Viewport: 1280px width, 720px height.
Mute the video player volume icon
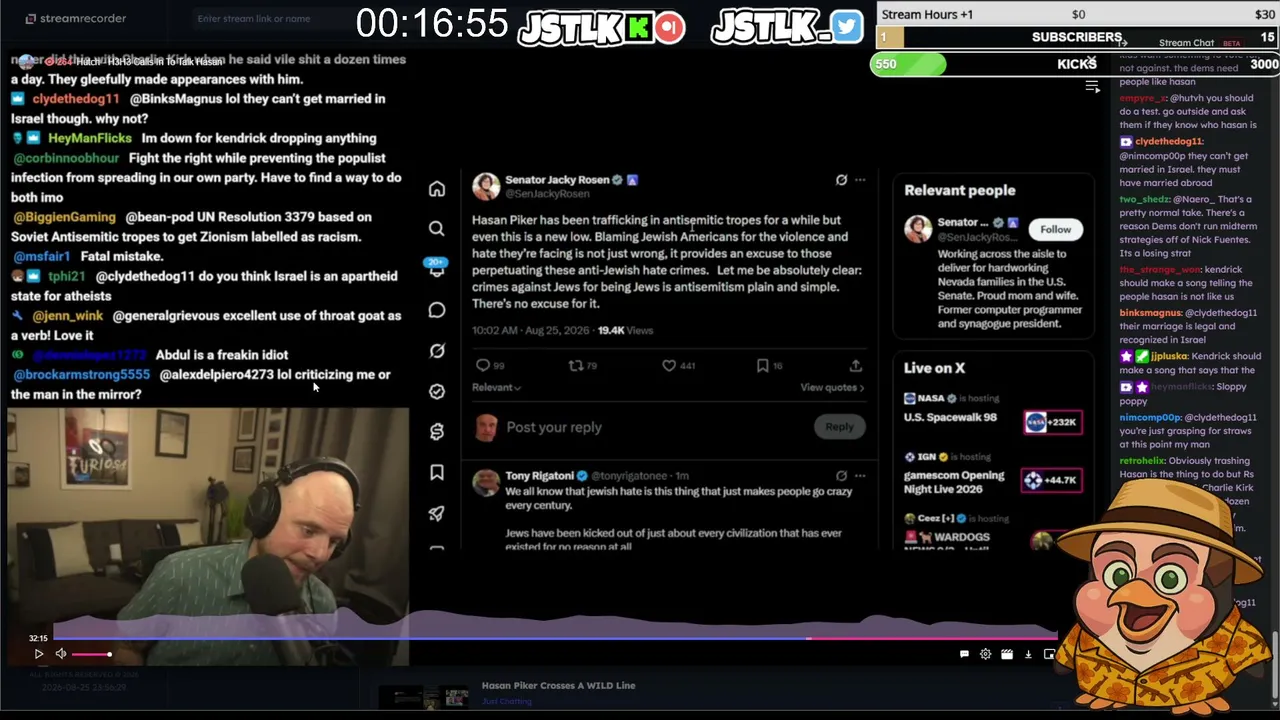pyautogui.click(x=61, y=654)
